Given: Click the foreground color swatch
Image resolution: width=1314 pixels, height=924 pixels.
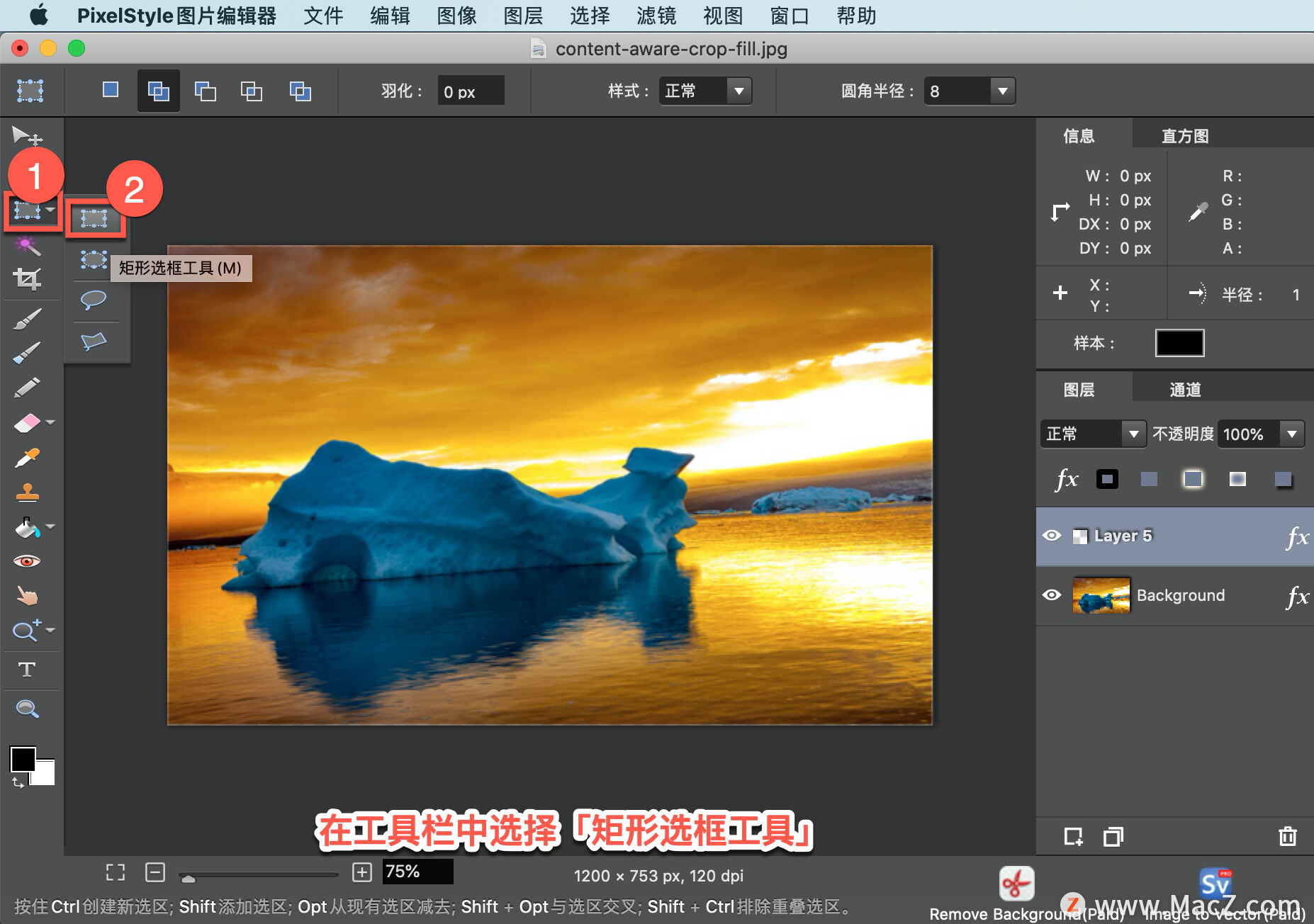Looking at the screenshot, I should (23, 760).
